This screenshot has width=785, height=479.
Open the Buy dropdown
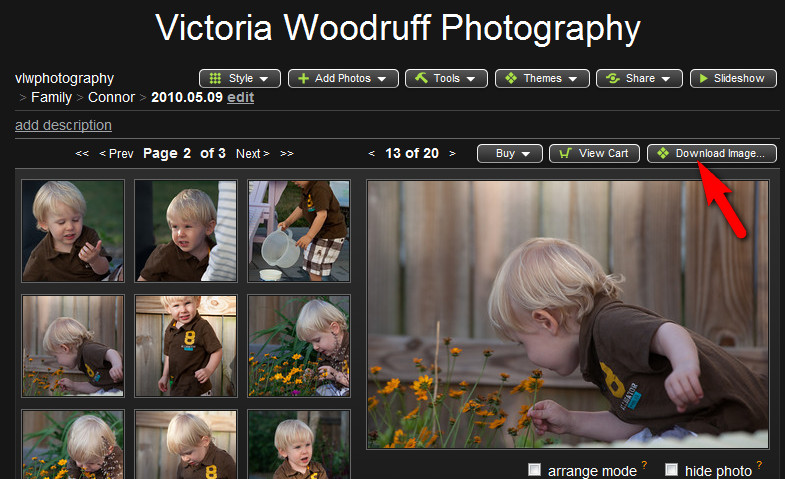(x=510, y=154)
